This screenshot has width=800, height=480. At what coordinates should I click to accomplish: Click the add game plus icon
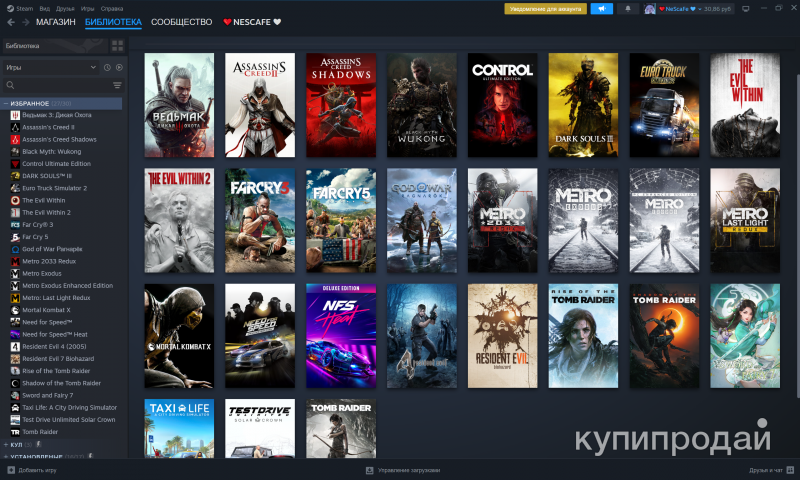pyautogui.click(x=11, y=470)
